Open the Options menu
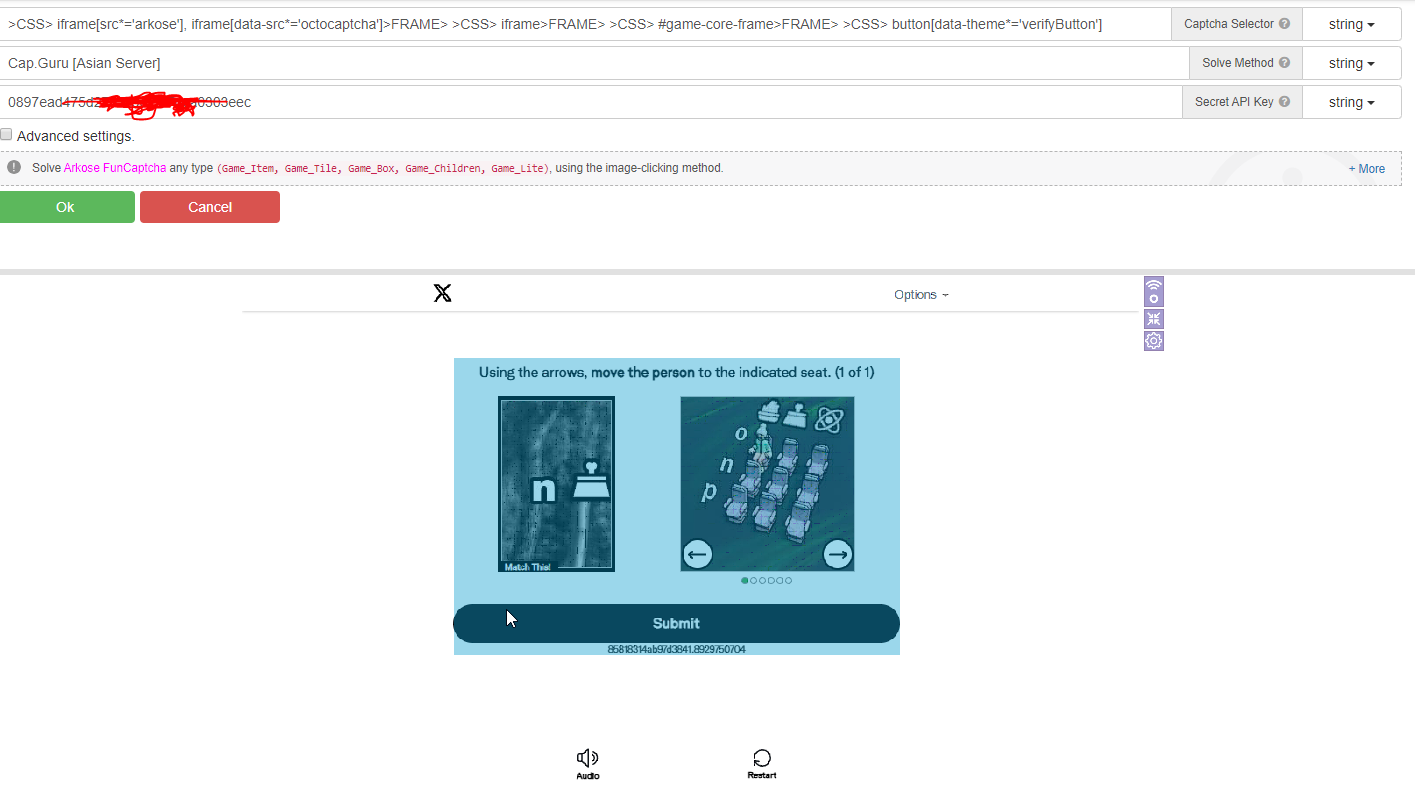The width and height of the screenshot is (1415, 805). tap(921, 295)
